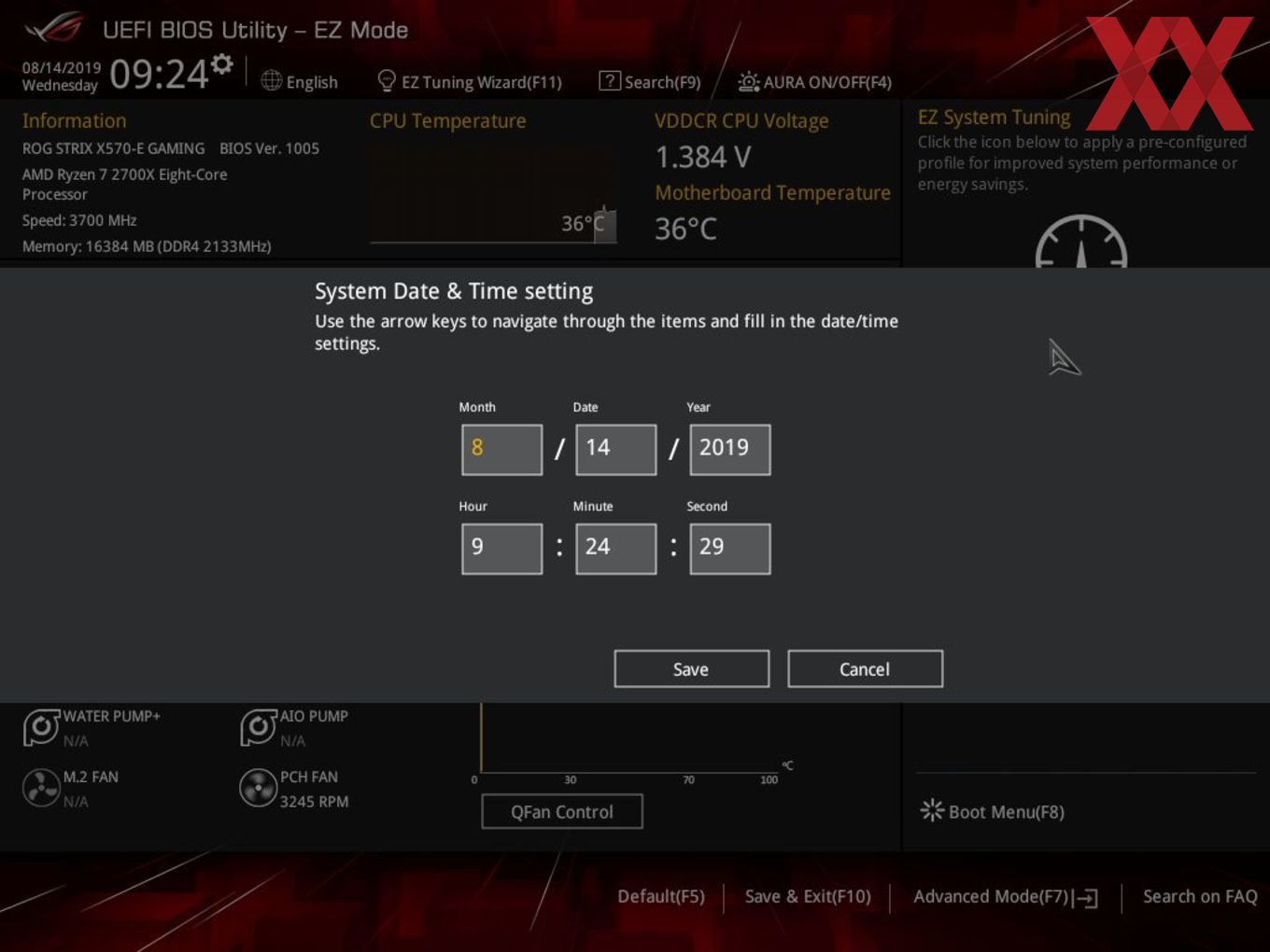Screen dimensions: 1270x952
Task: Select the Minute field showing 24
Action: [x=616, y=549]
